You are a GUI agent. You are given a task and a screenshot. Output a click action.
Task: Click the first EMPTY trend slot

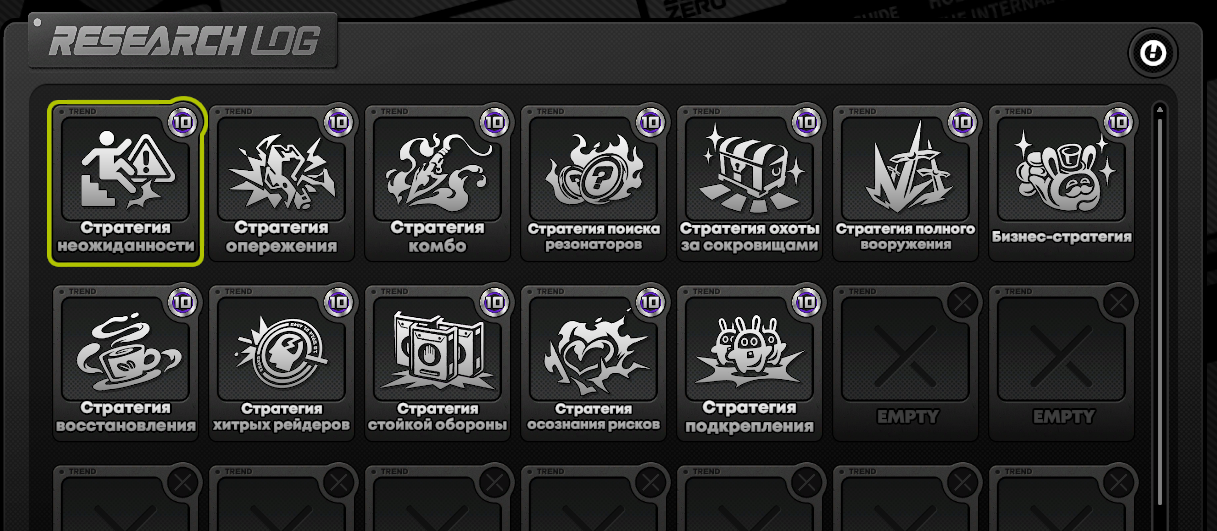(x=906, y=362)
